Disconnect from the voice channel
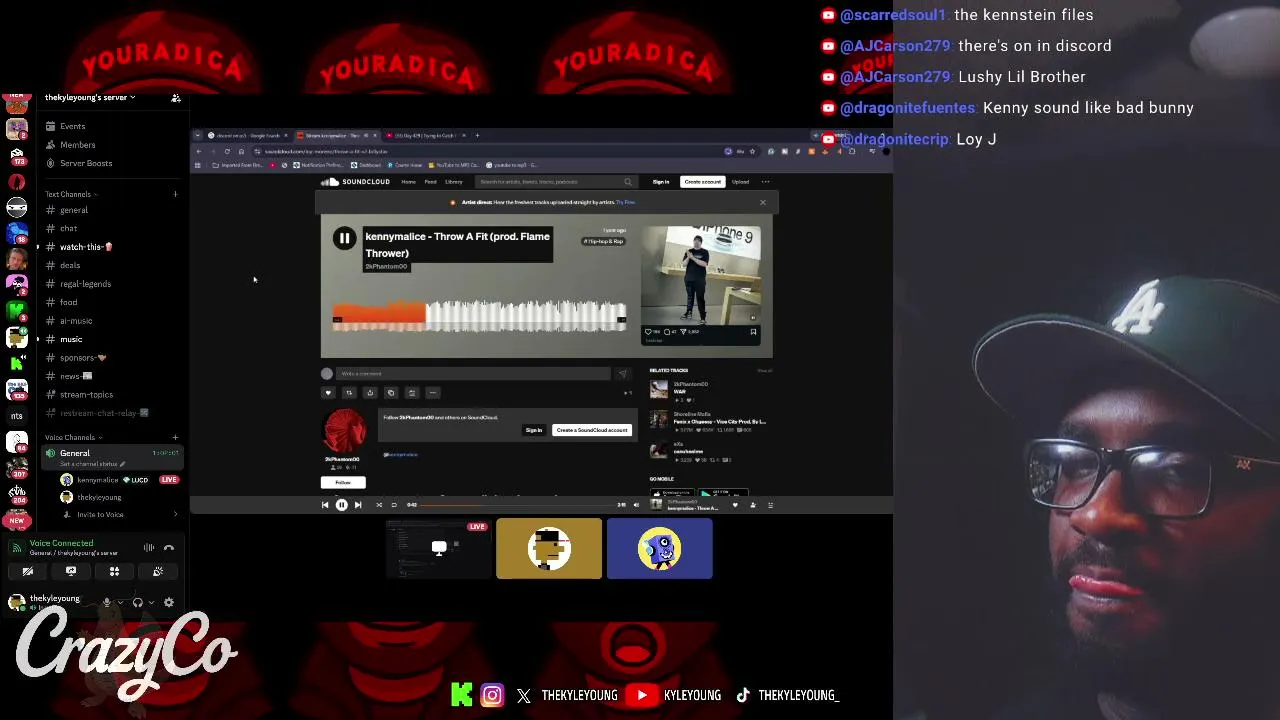Viewport: 1280px width, 720px height. click(x=169, y=547)
